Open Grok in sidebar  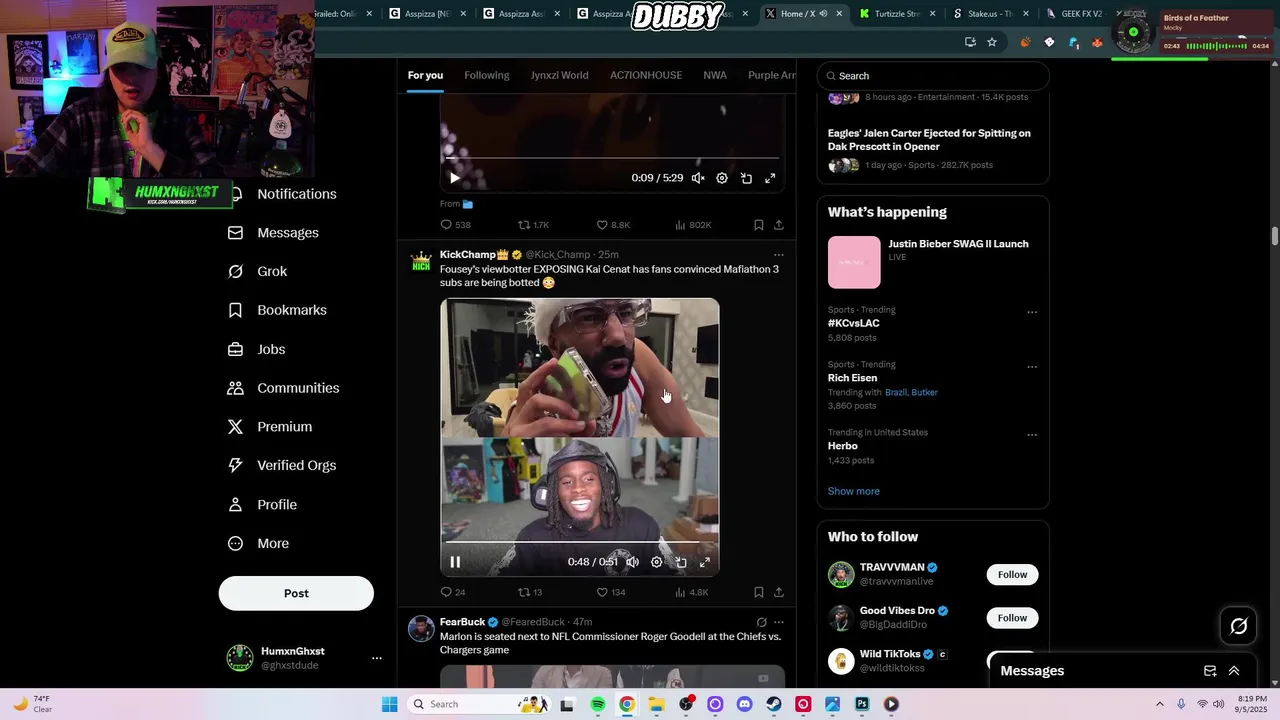[257, 271]
